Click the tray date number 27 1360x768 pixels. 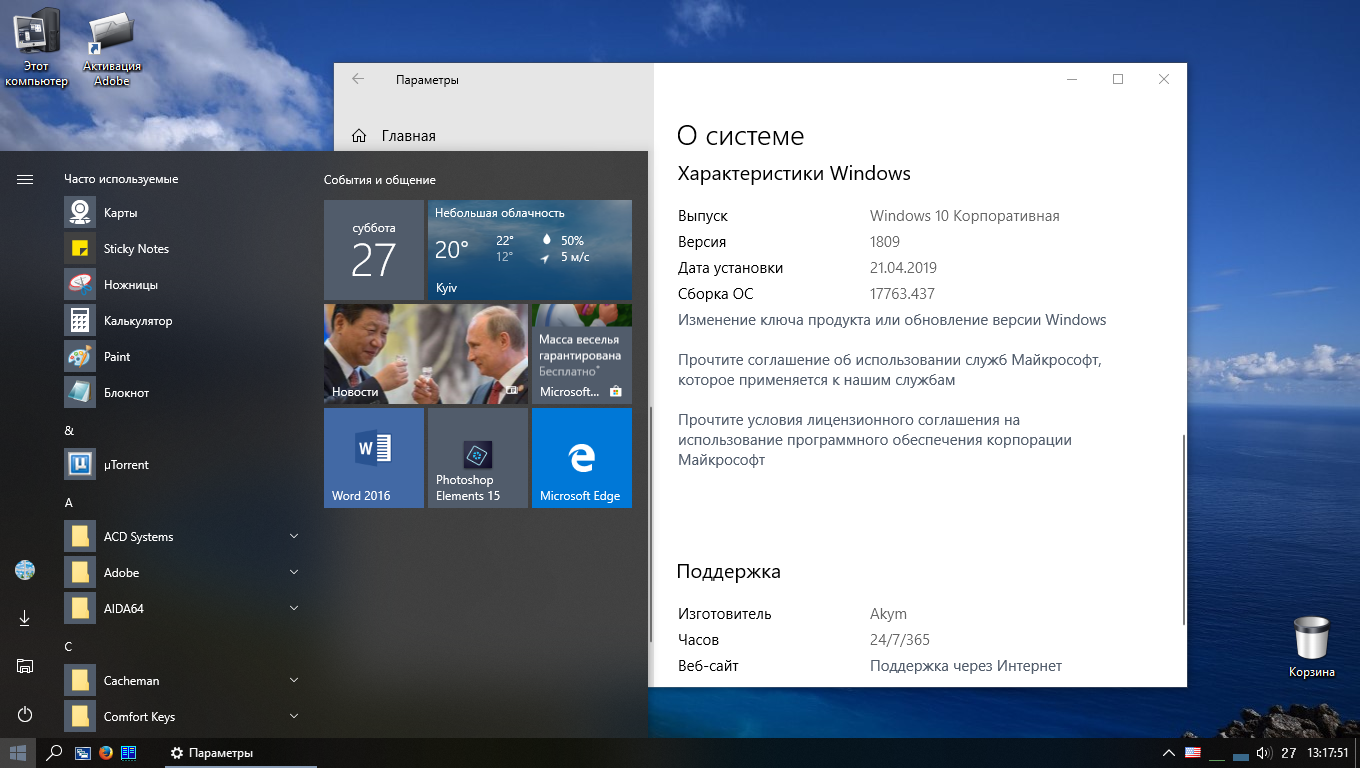[x=1289, y=753]
